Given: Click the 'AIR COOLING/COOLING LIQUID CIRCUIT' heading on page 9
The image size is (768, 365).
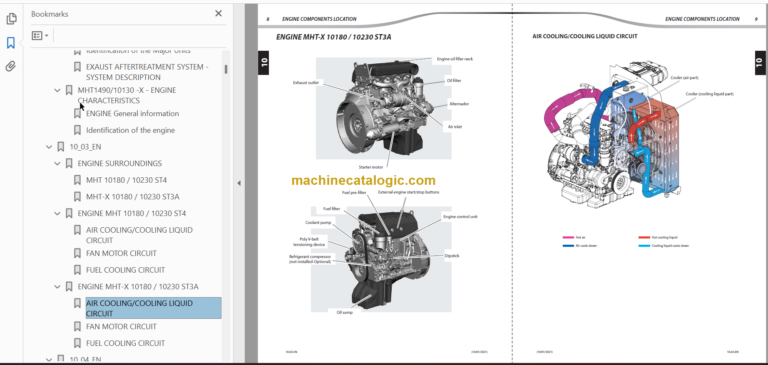Looking at the screenshot, I should coord(585,36).
